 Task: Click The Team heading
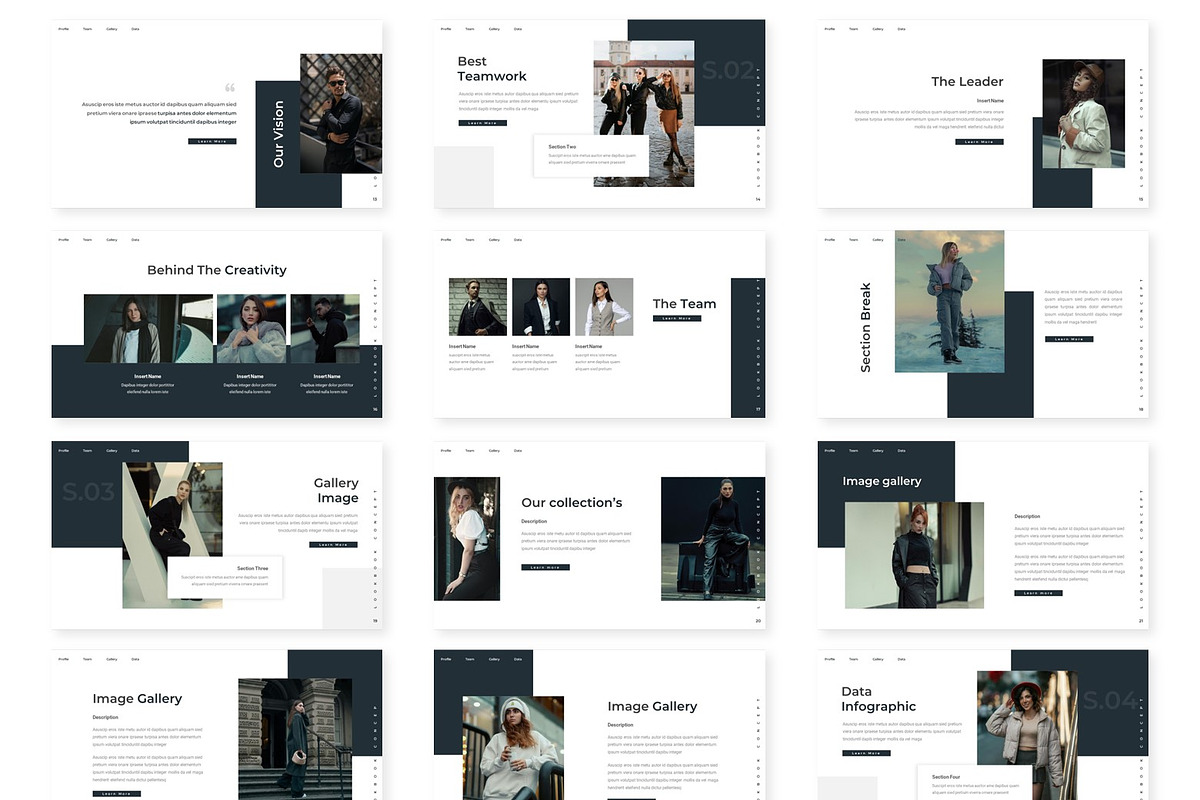[685, 304]
